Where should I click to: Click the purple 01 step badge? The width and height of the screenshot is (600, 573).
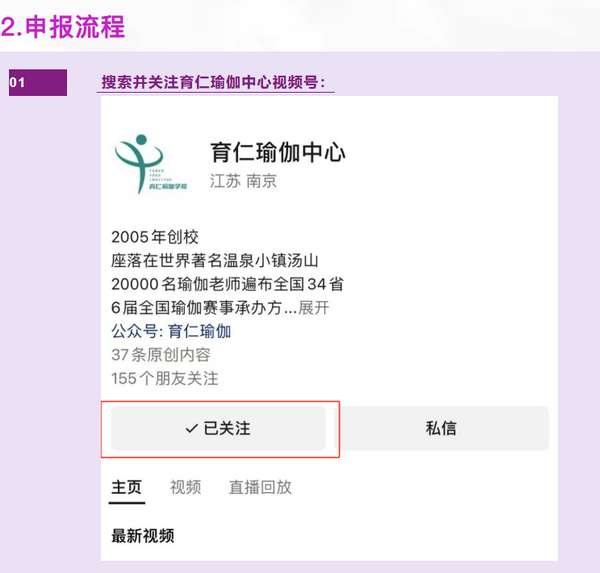click(x=38, y=82)
